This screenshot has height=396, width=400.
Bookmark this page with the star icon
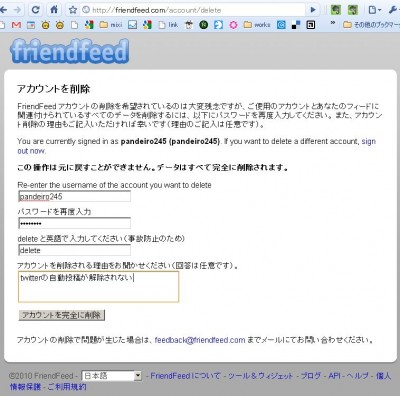[x=73, y=10]
